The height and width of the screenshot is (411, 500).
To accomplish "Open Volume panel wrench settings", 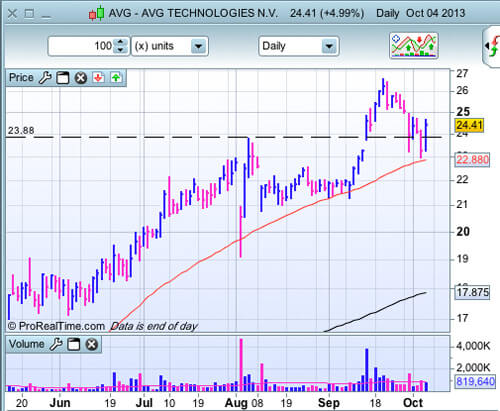I will point(56,344).
